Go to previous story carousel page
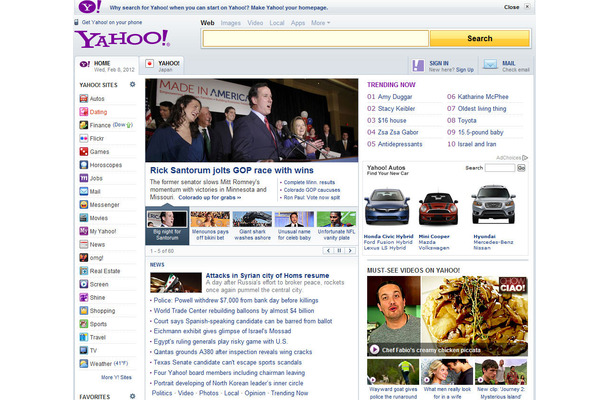610x400 pixels. [x=328, y=251]
